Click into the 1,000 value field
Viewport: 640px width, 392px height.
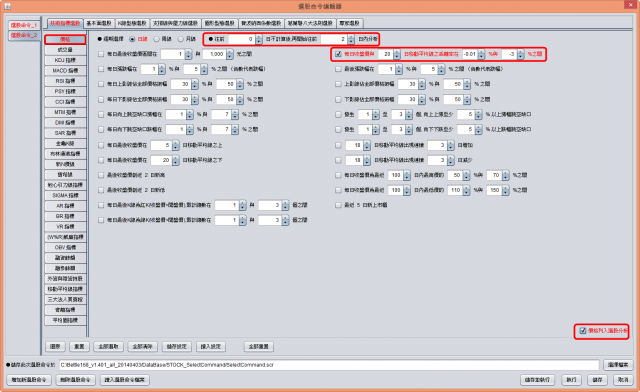tap(215, 54)
